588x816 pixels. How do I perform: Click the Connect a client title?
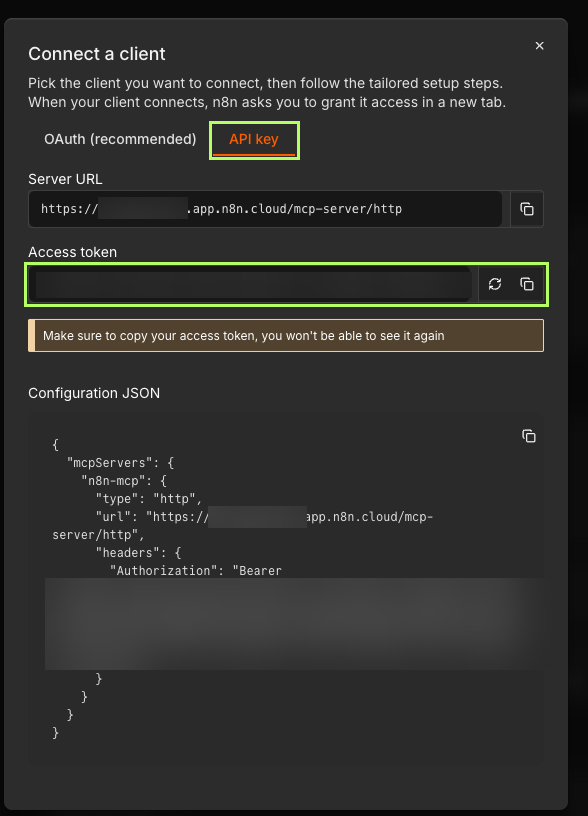[97, 54]
